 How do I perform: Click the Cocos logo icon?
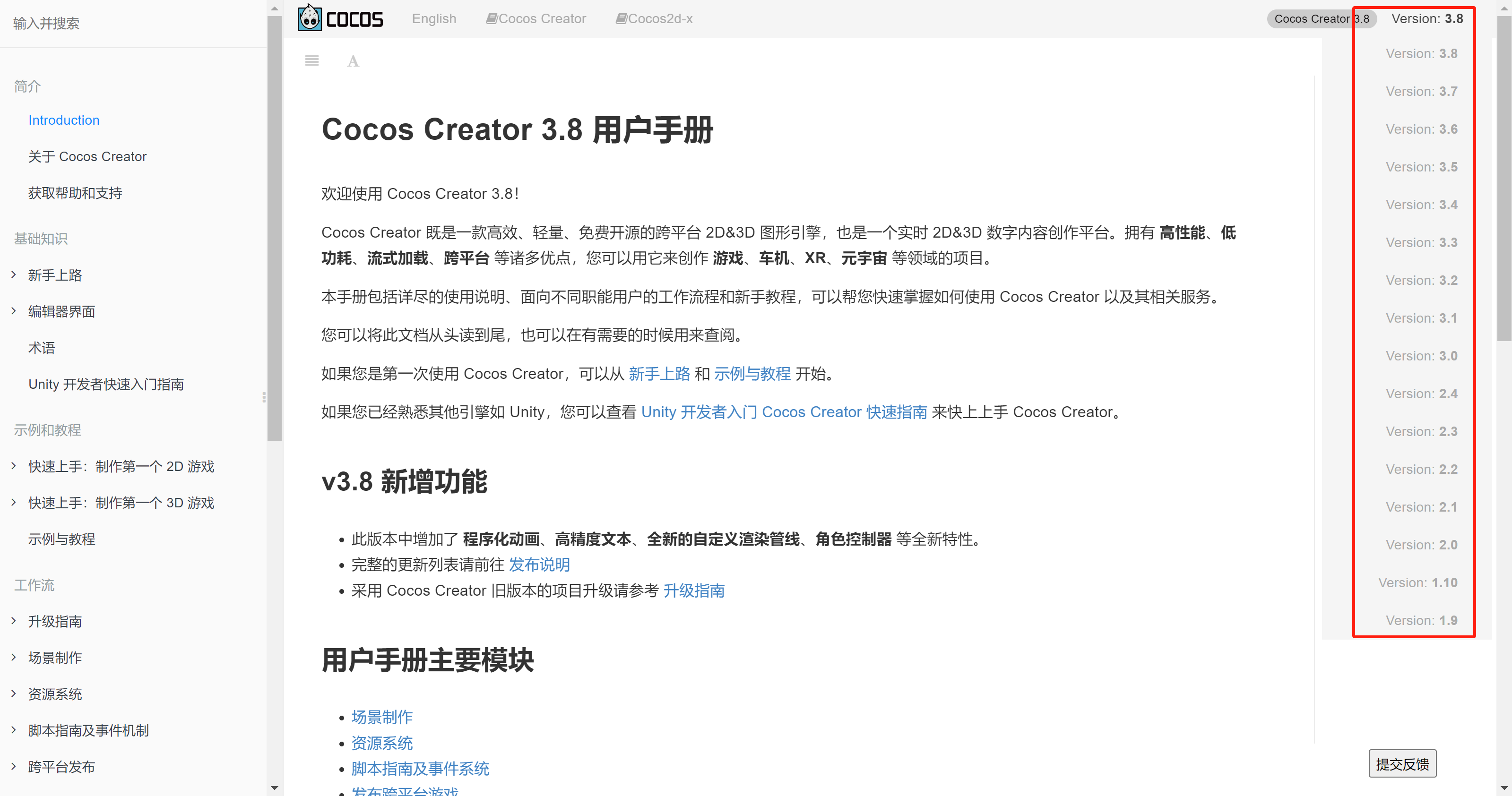310,18
